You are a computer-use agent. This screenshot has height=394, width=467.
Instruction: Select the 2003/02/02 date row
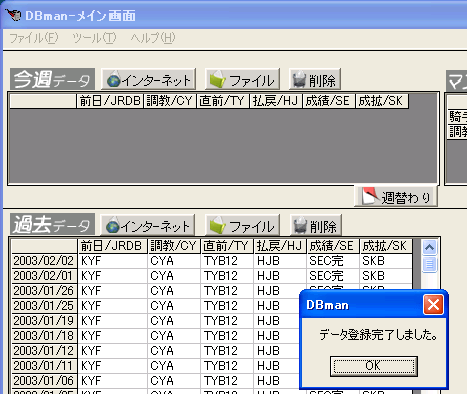click(44, 261)
